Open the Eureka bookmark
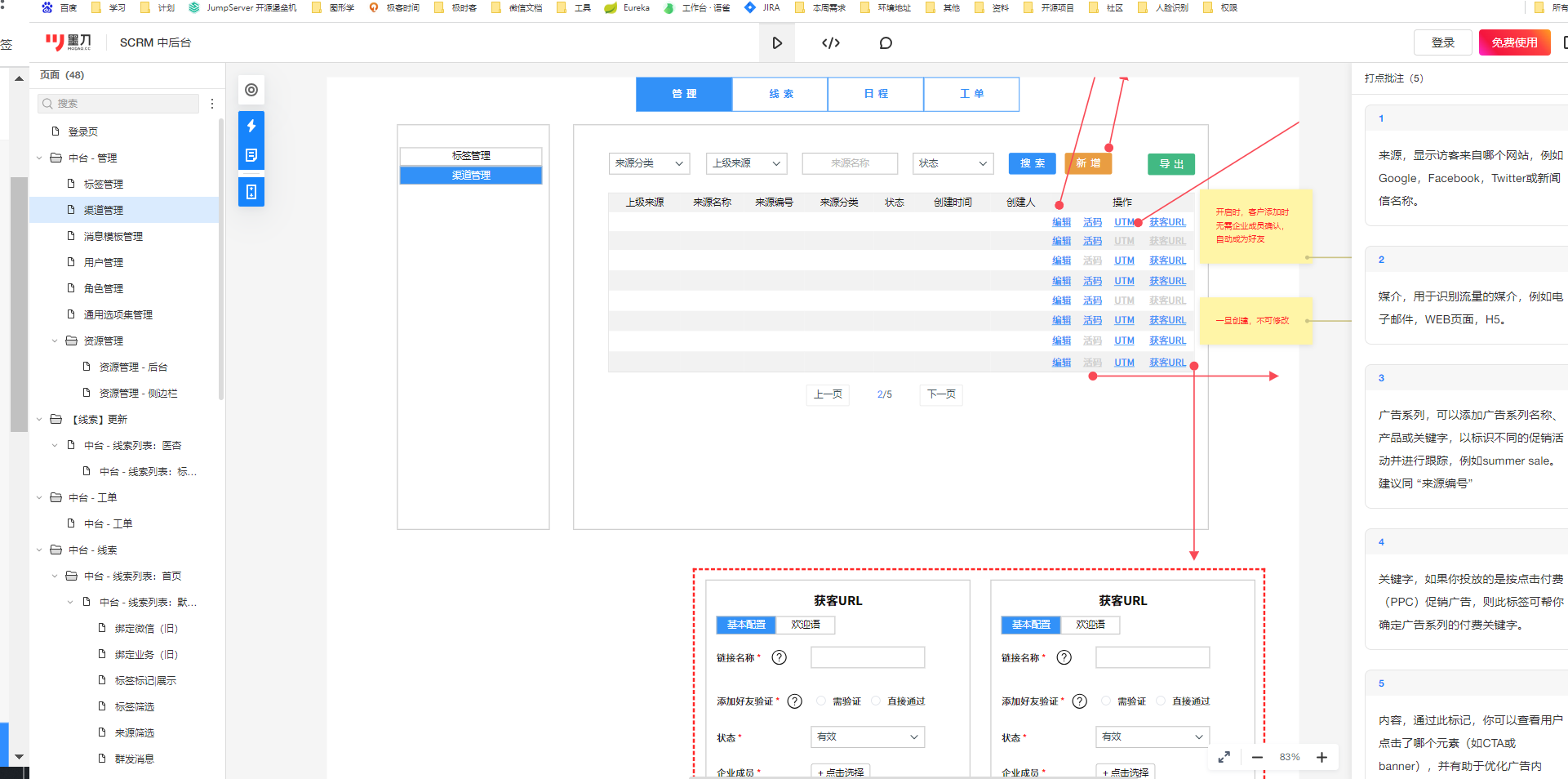The width and height of the screenshot is (1568, 779). coord(627,7)
